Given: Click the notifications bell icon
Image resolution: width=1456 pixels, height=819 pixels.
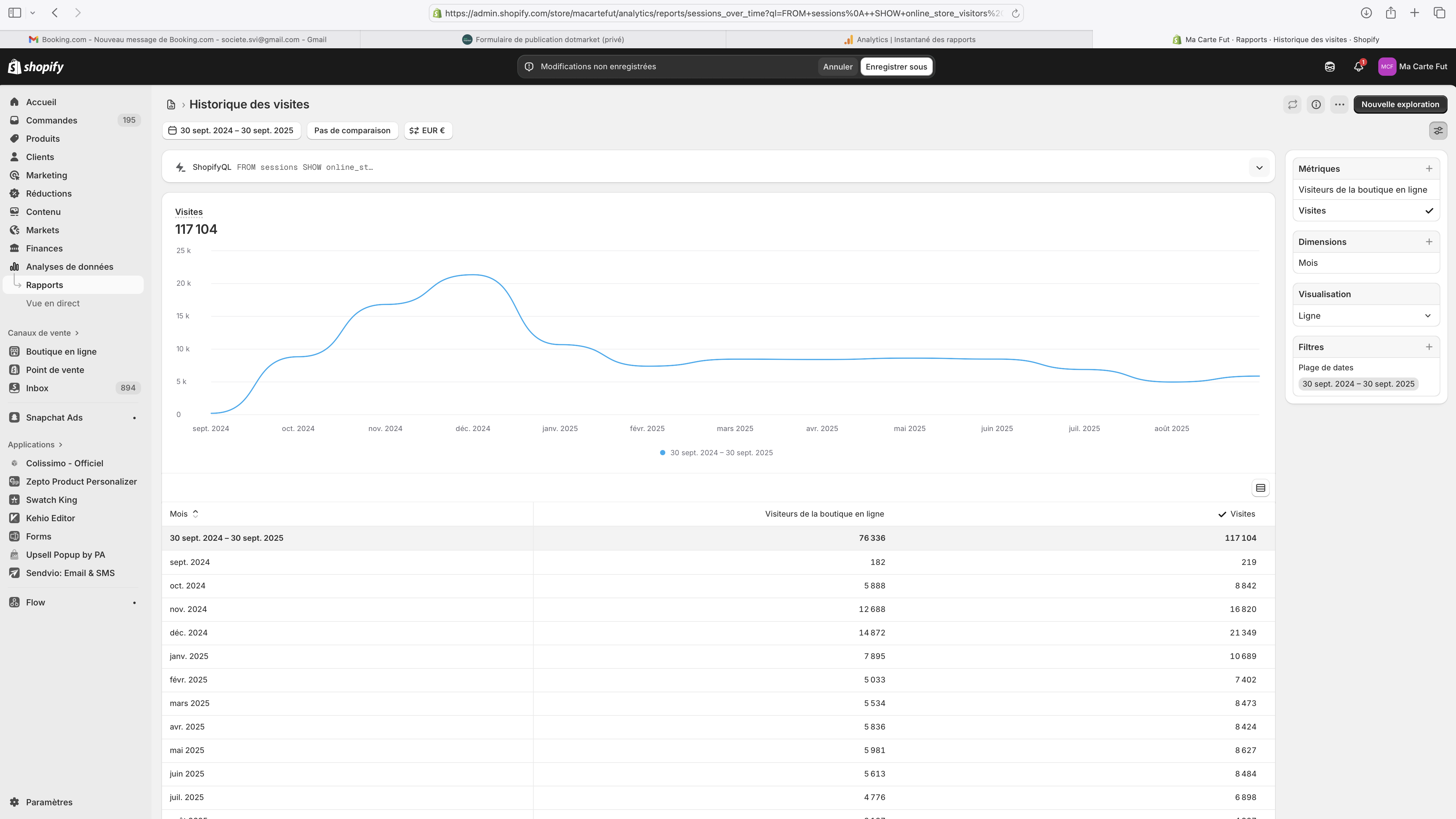Looking at the screenshot, I should pos(1359,67).
